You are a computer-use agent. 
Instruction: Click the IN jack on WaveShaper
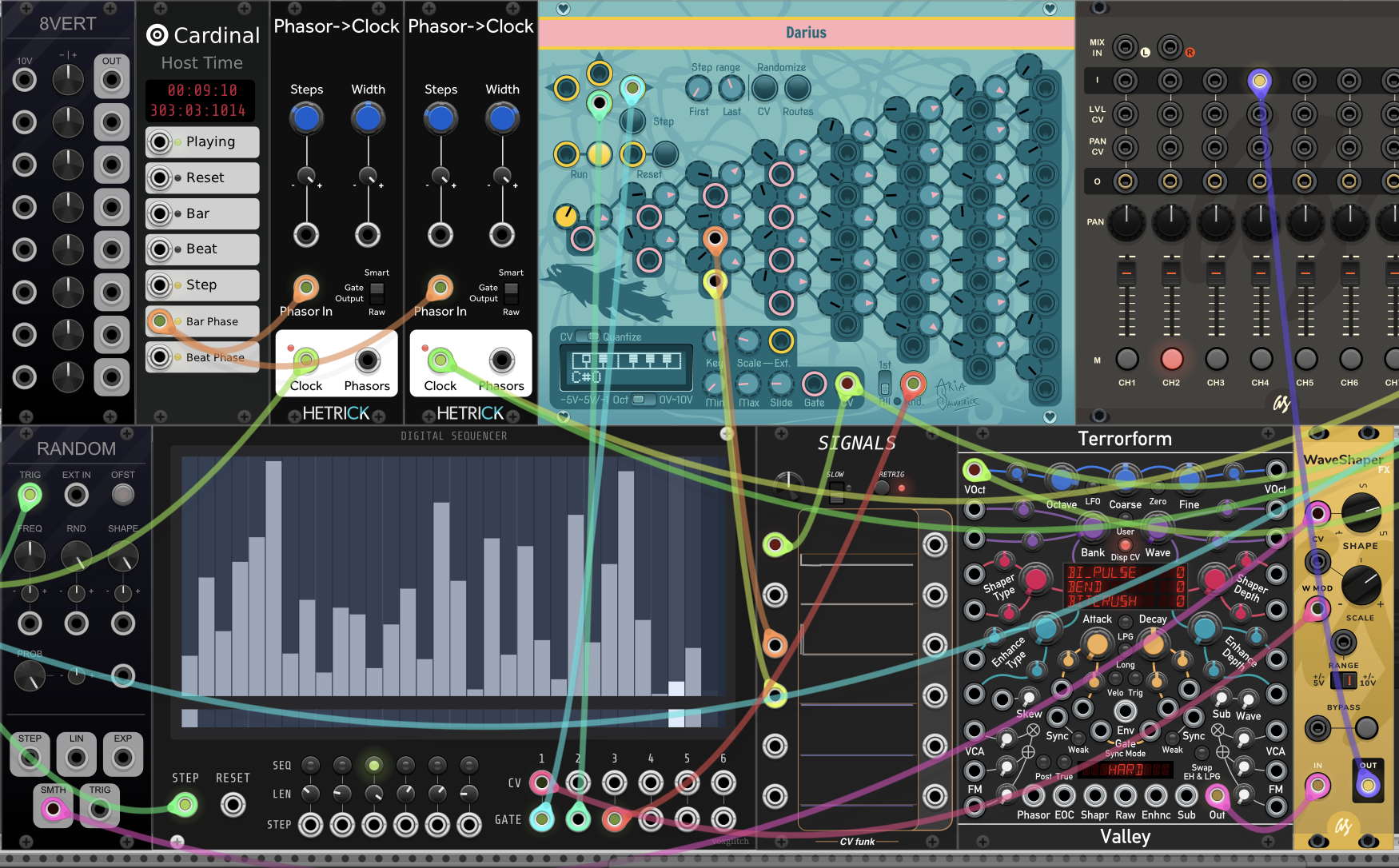click(1317, 786)
